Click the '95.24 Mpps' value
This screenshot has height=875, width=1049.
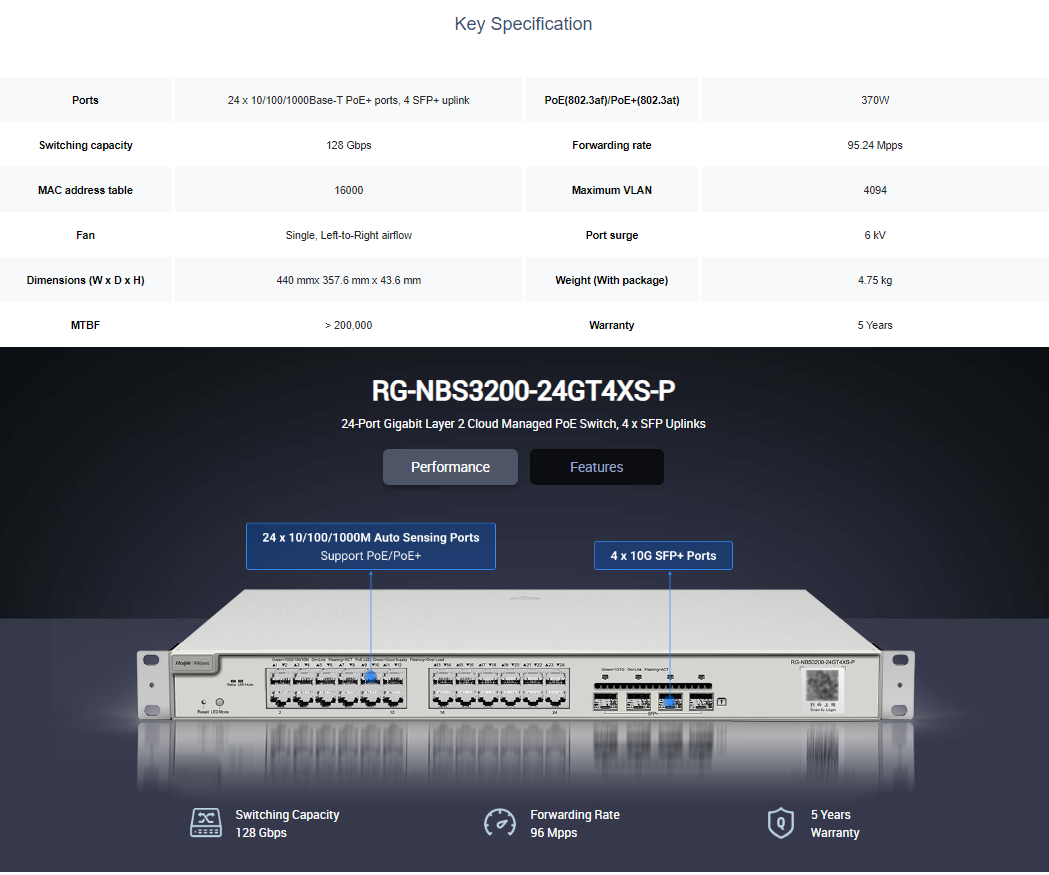(x=875, y=145)
